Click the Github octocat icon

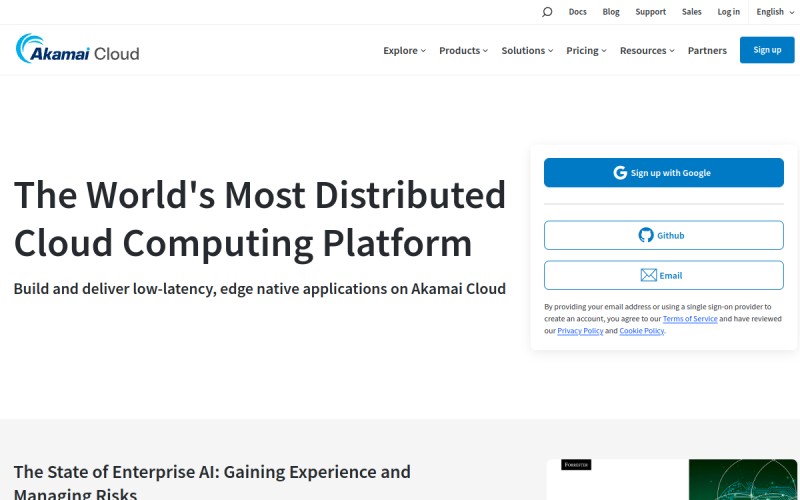pos(646,235)
